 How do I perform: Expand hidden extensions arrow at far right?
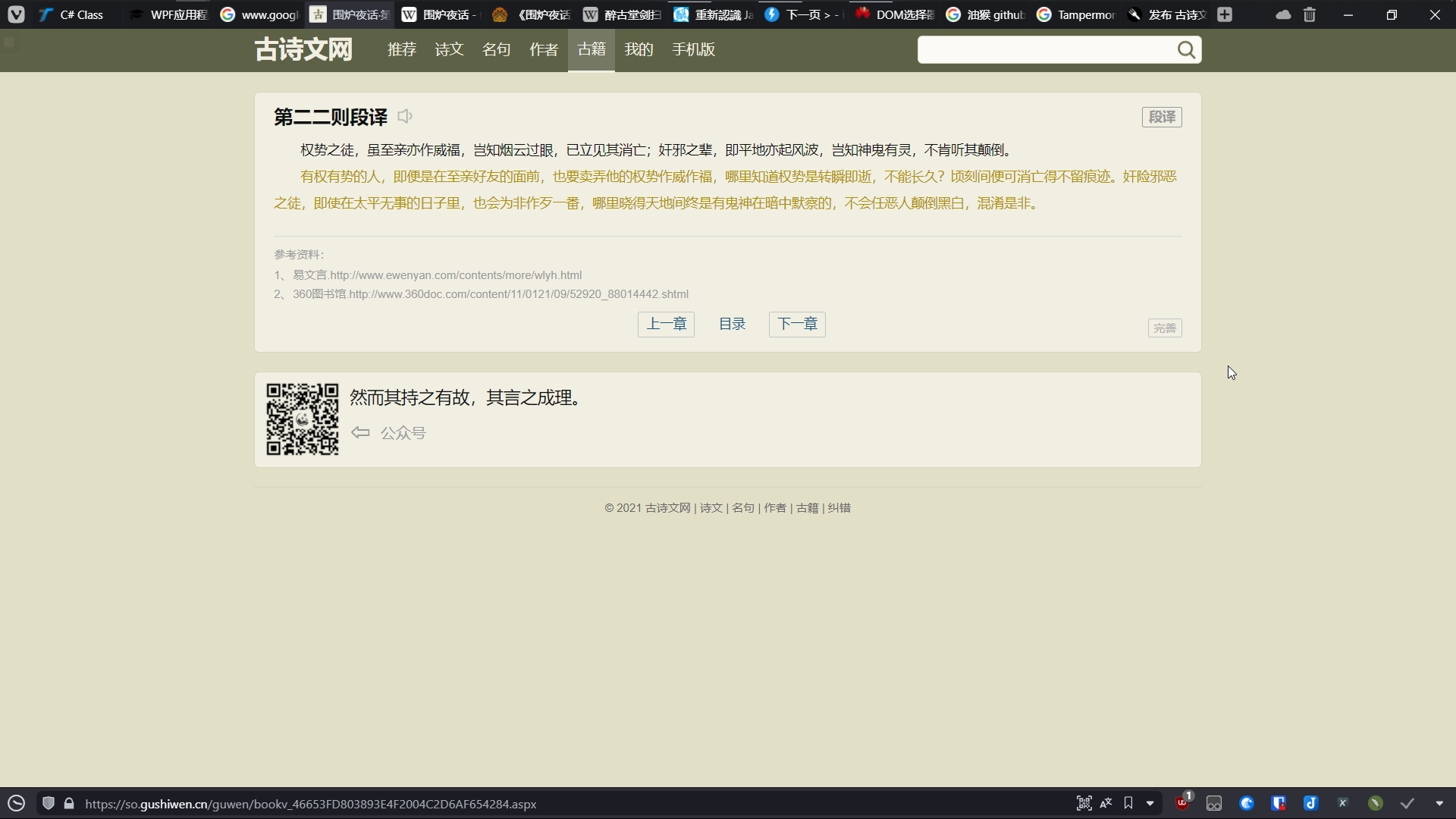1439,803
